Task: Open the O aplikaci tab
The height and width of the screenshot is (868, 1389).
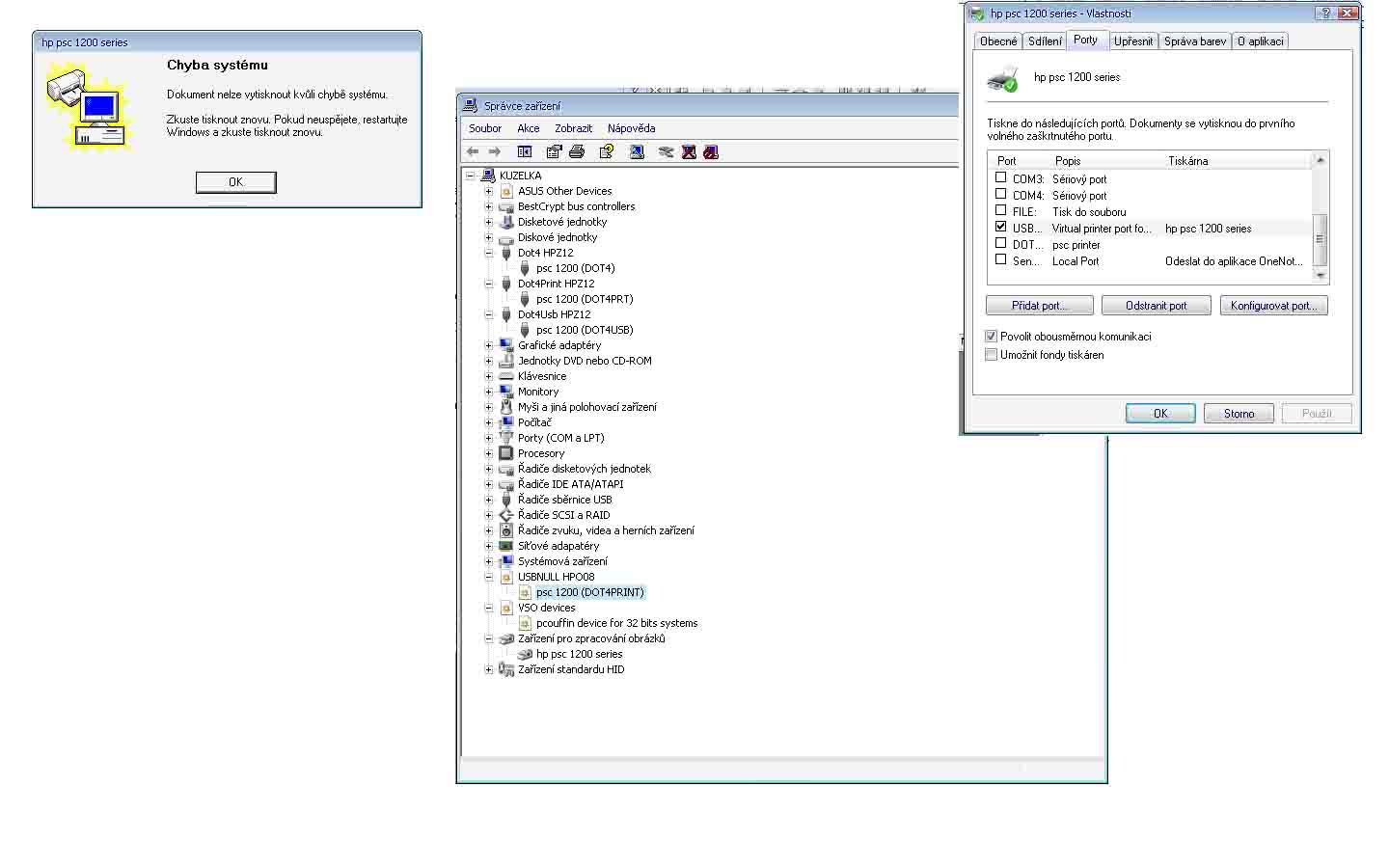Action: point(1261,41)
